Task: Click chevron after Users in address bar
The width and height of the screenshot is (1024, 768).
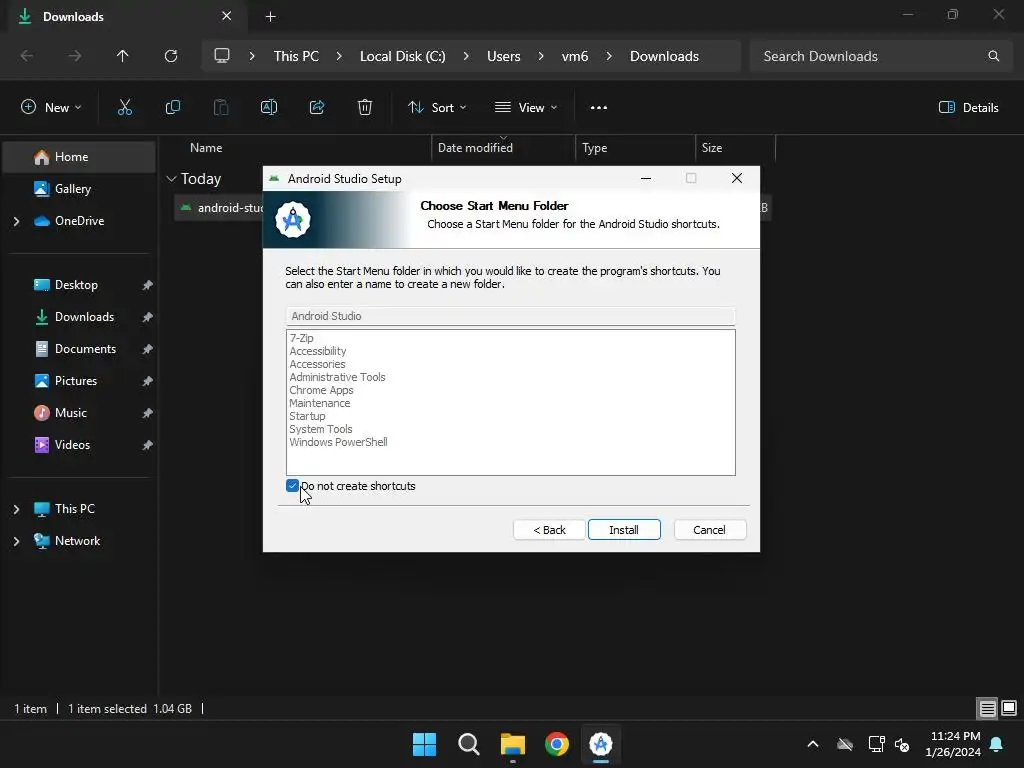Action: (541, 56)
